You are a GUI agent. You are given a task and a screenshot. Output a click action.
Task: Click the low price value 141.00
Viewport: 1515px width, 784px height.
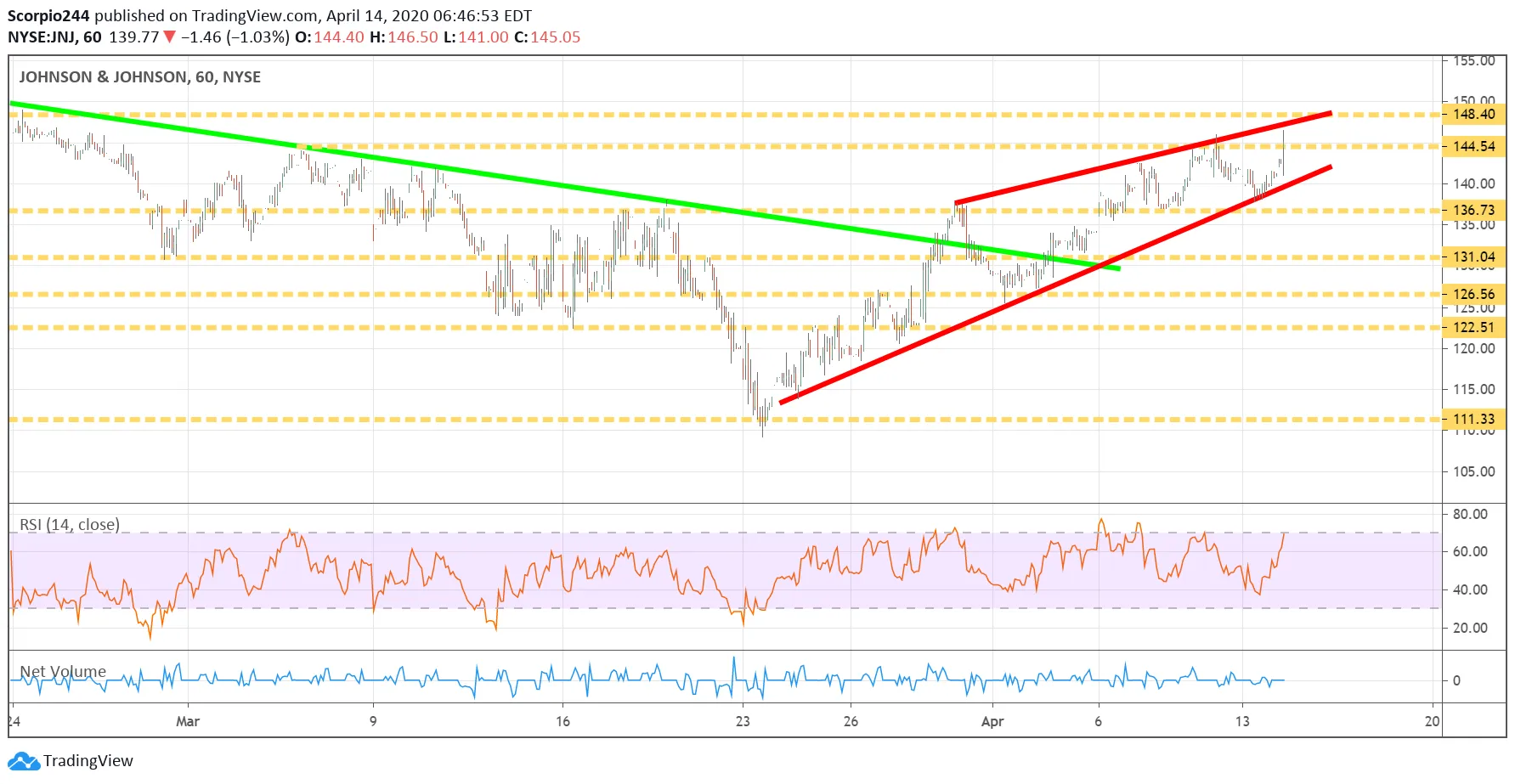click(x=483, y=37)
